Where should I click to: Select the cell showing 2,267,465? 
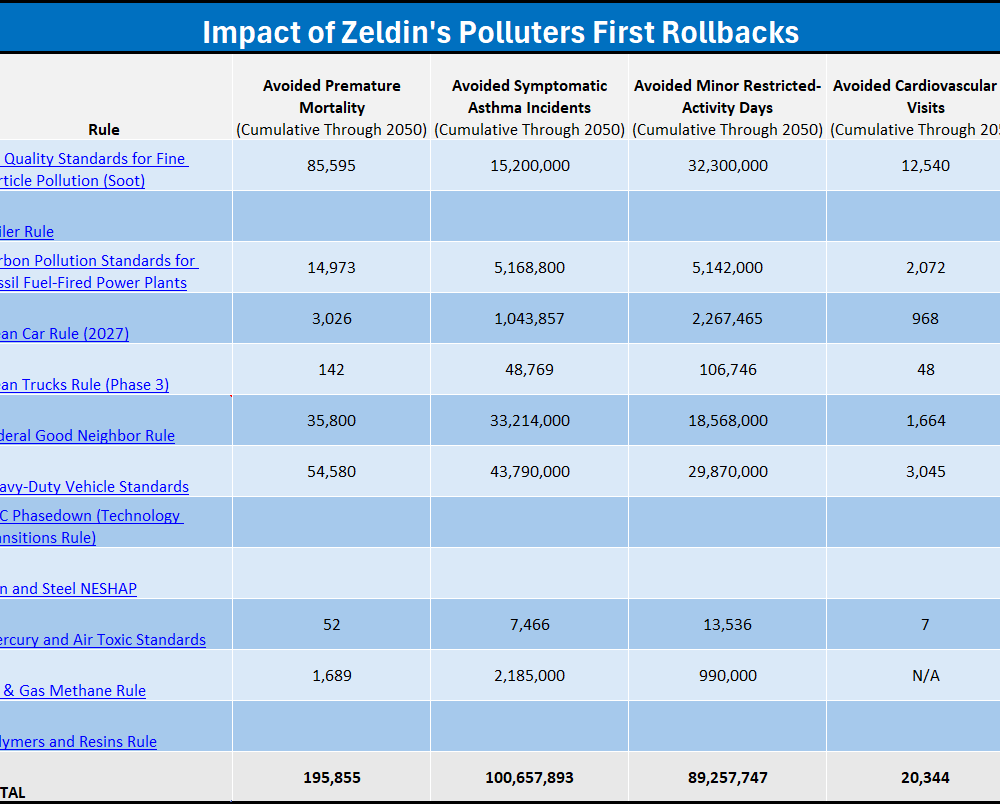(x=728, y=318)
